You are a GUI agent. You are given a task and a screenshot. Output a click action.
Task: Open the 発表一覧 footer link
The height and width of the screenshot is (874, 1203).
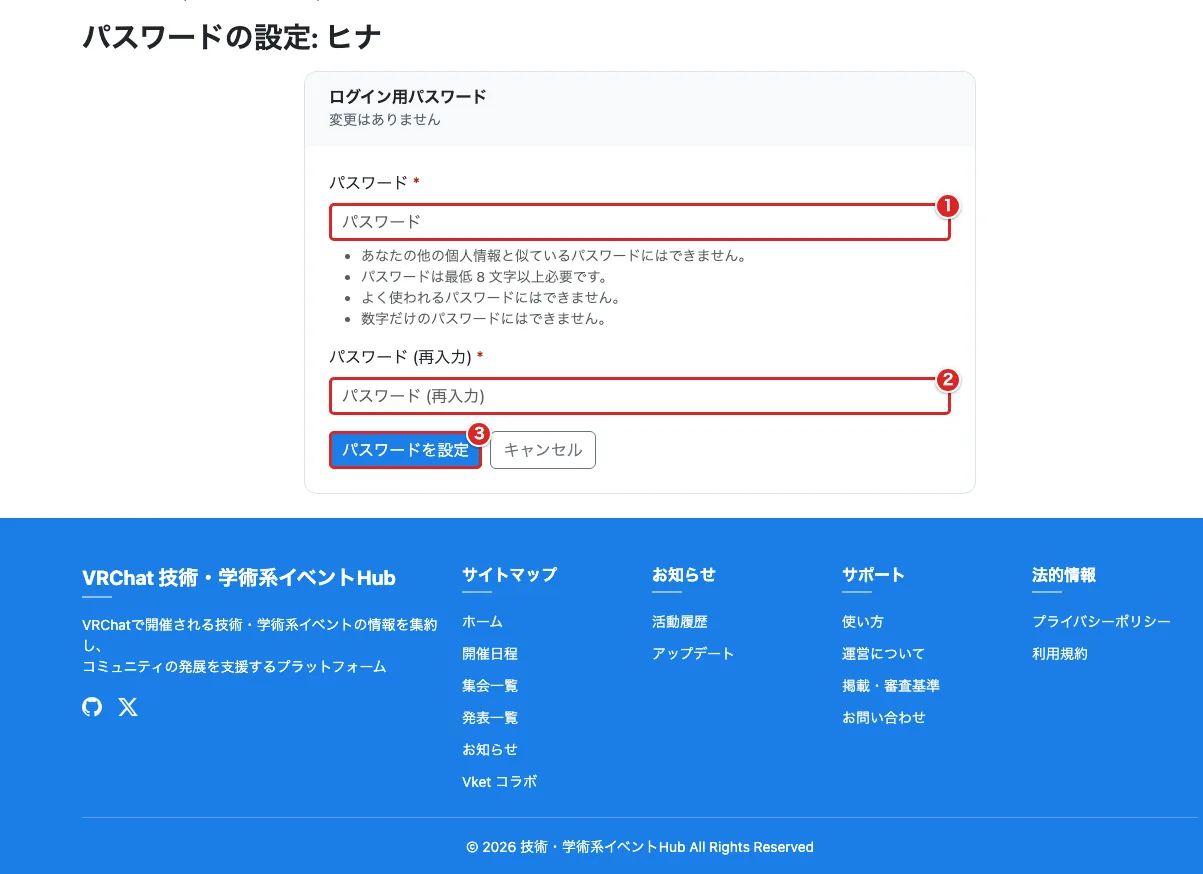(490, 718)
